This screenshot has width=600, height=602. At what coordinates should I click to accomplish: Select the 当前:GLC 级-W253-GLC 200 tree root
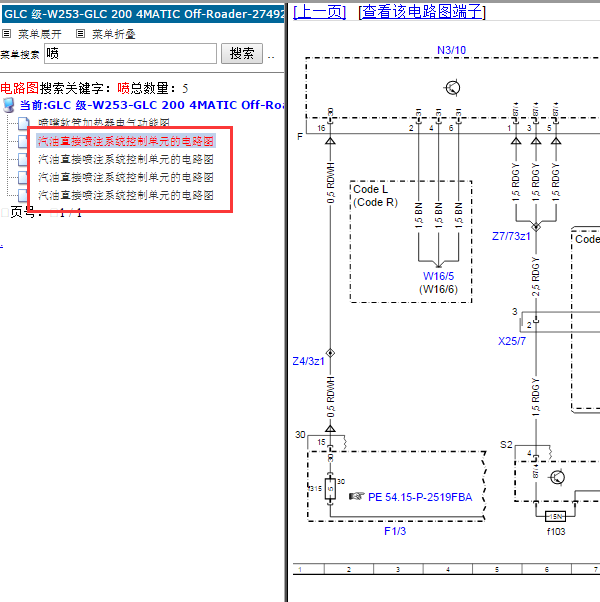pyautogui.click(x=152, y=105)
